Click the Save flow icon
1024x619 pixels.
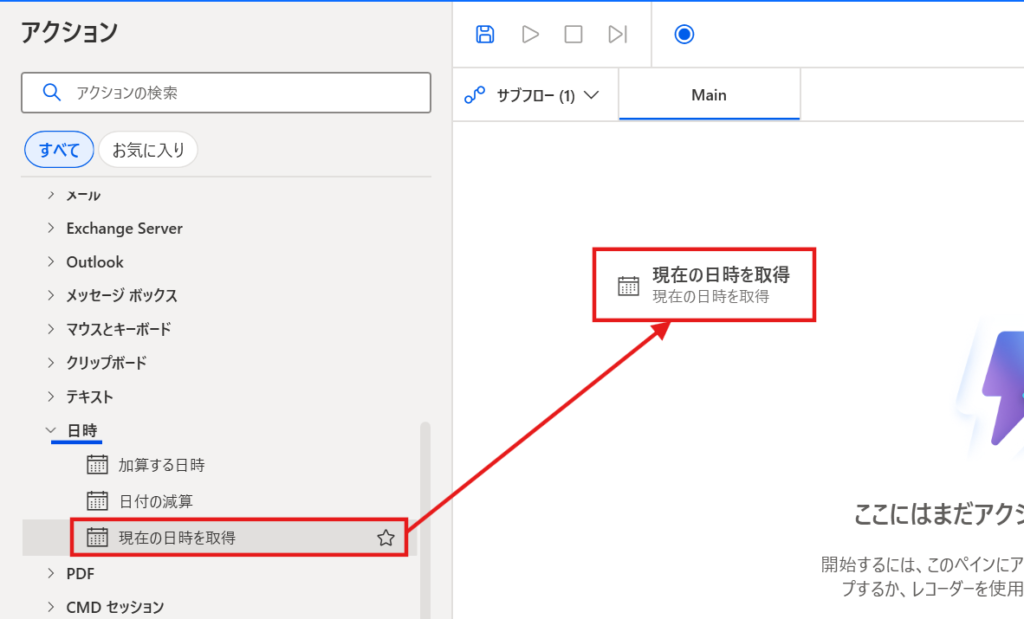pos(484,34)
